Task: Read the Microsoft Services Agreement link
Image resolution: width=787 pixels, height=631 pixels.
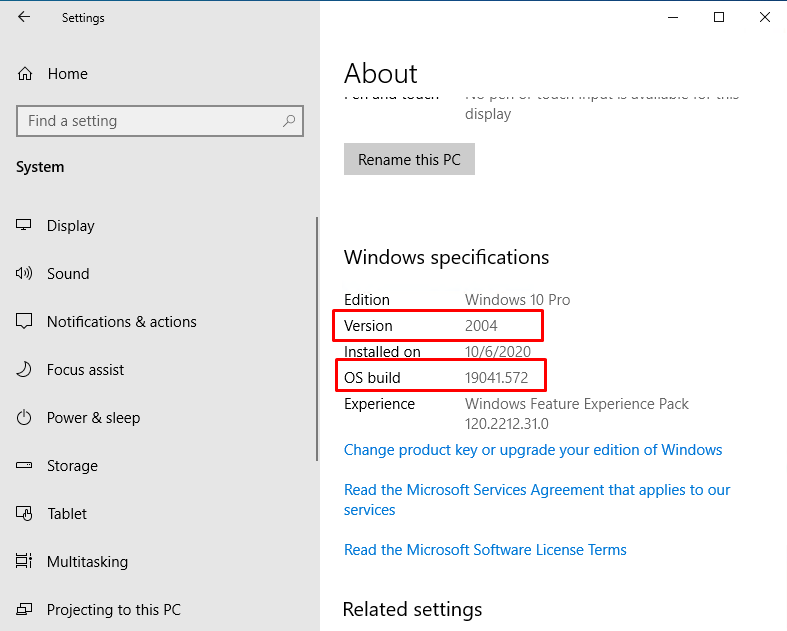Action: (537, 499)
